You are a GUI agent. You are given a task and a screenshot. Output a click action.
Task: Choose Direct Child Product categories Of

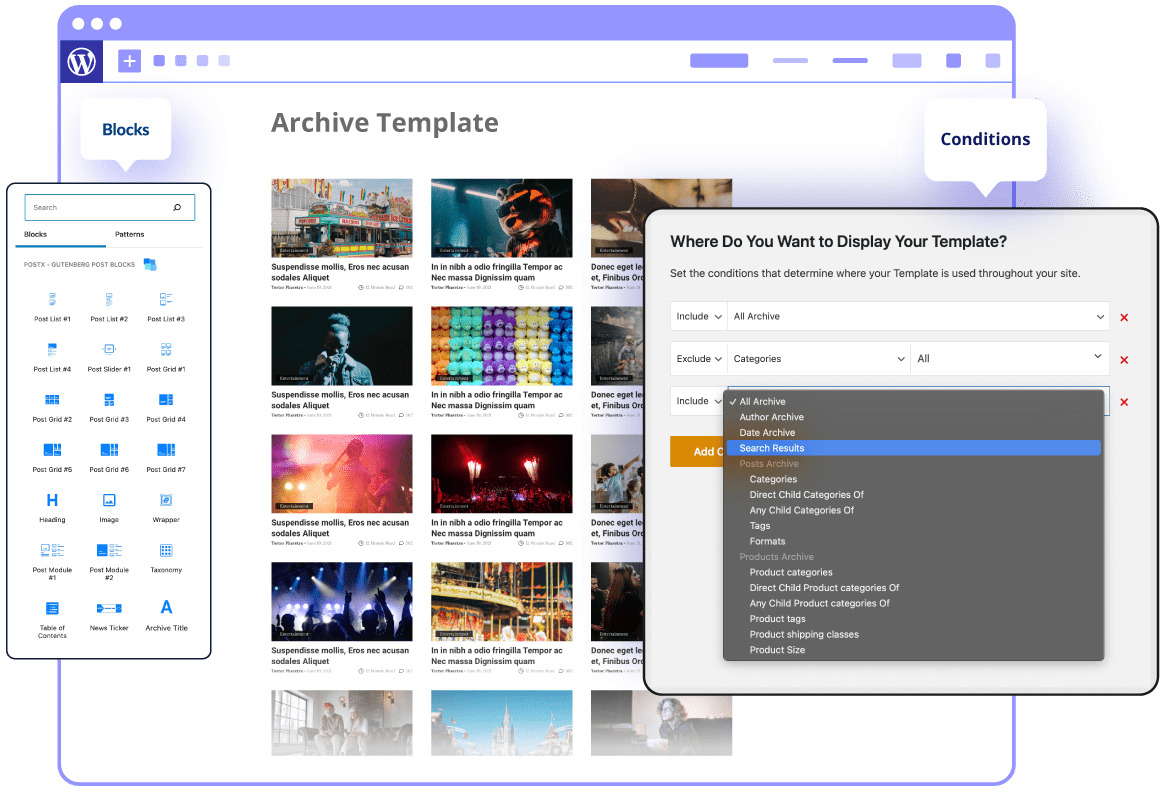913,588
